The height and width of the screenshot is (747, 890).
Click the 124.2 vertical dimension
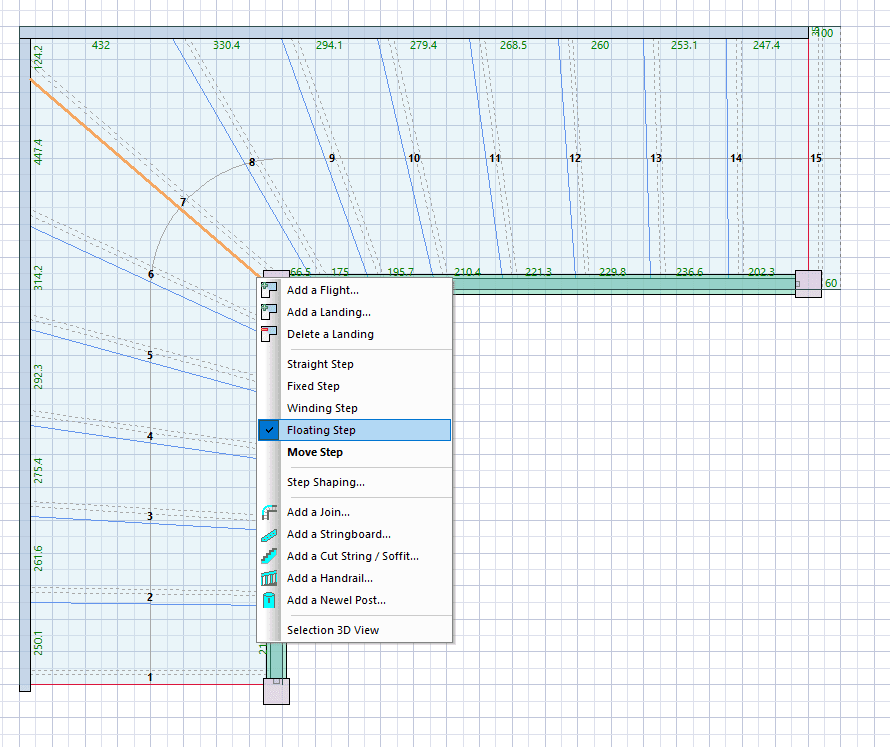(38, 58)
